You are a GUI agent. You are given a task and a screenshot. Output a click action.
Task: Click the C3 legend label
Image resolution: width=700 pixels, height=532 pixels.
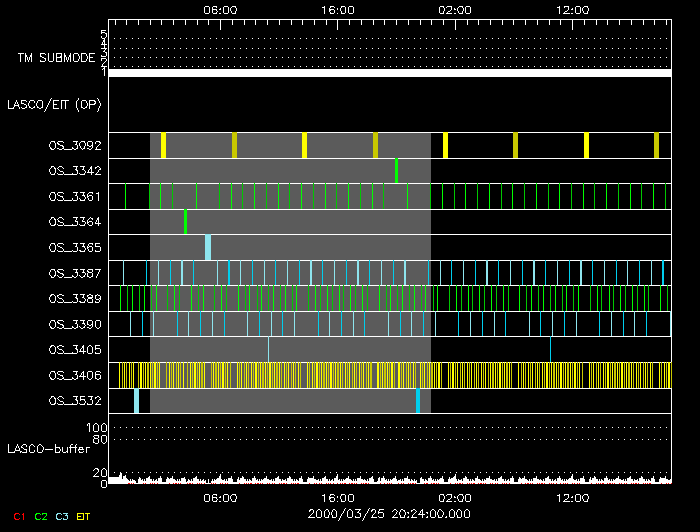tap(62, 516)
